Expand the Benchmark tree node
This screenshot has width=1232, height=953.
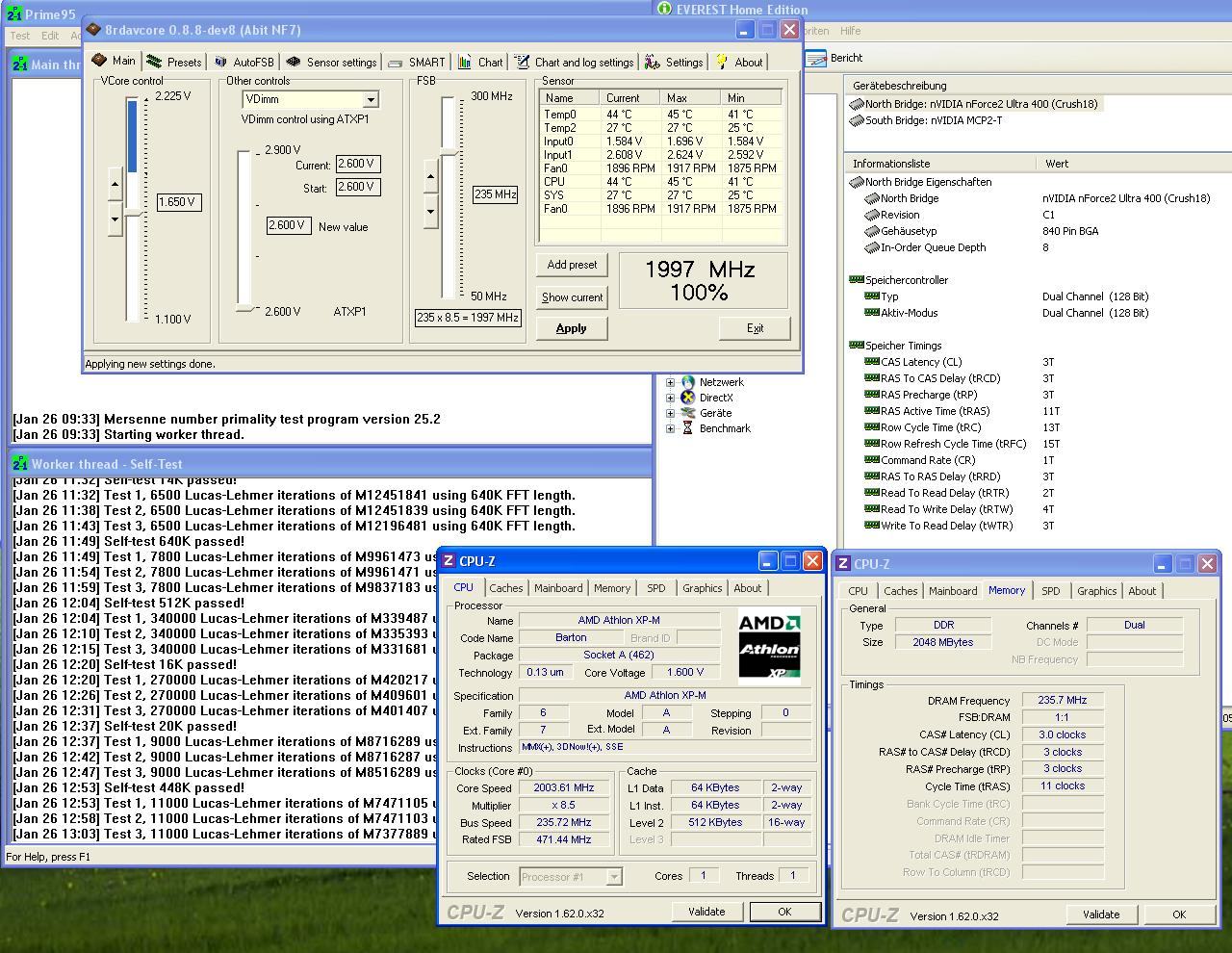point(671,428)
